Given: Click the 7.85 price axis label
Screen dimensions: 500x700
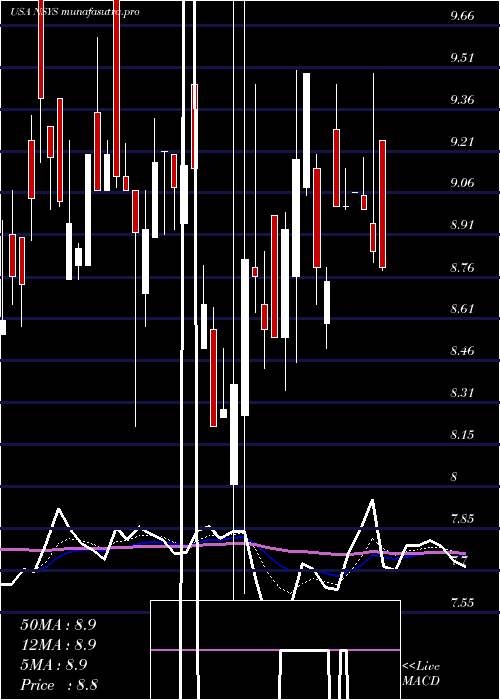Looking at the screenshot, I should click(x=462, y=518).
